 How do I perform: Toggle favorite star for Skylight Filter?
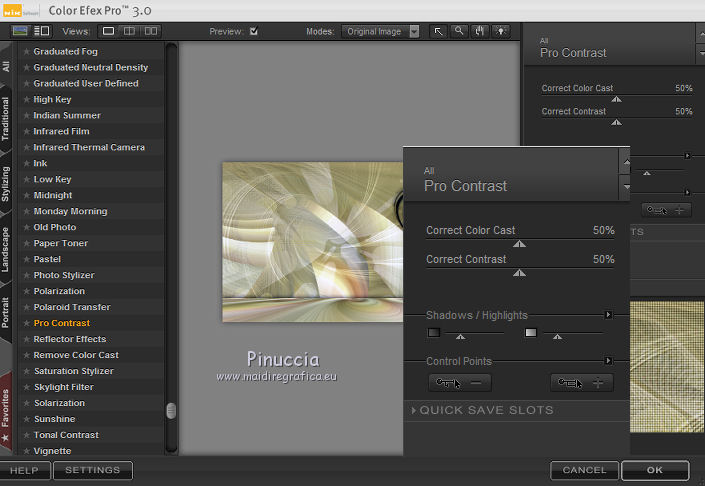(x=27, y=387)
